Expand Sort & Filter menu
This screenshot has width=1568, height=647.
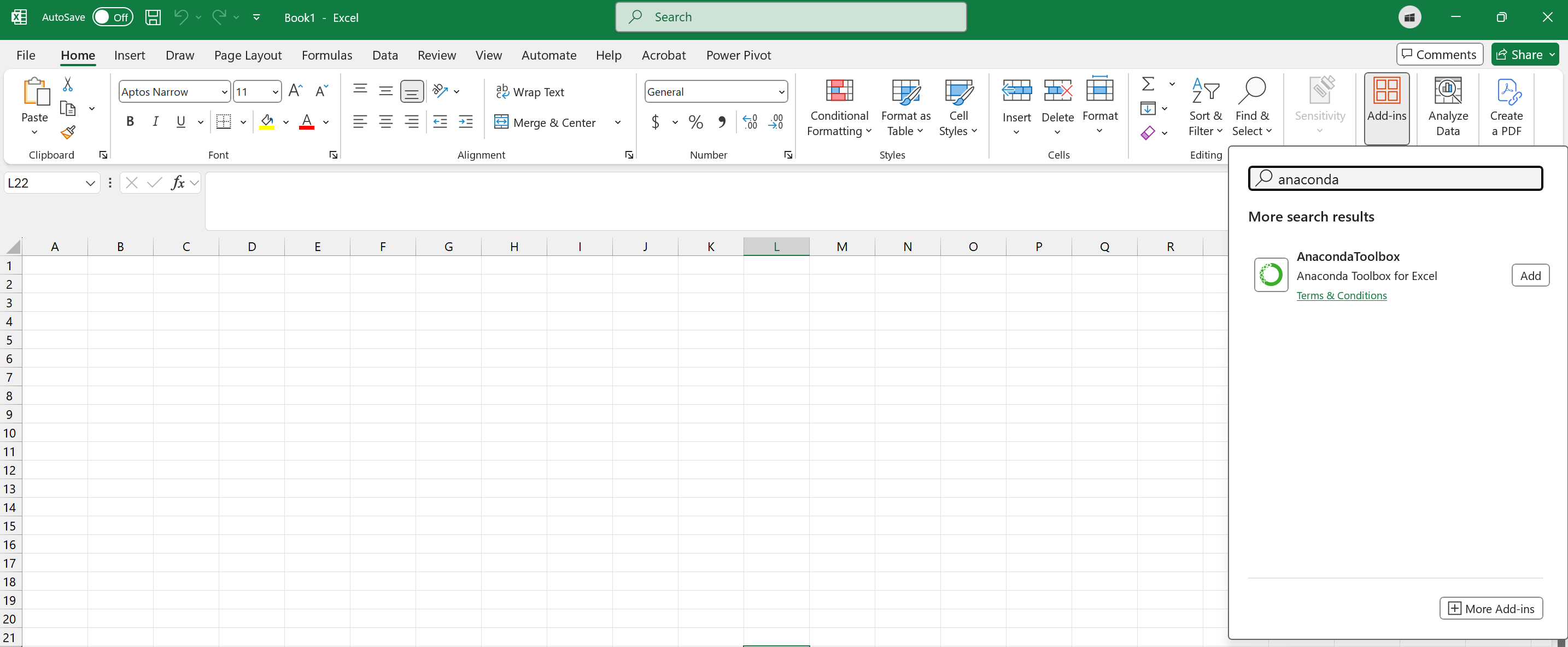1205,107
